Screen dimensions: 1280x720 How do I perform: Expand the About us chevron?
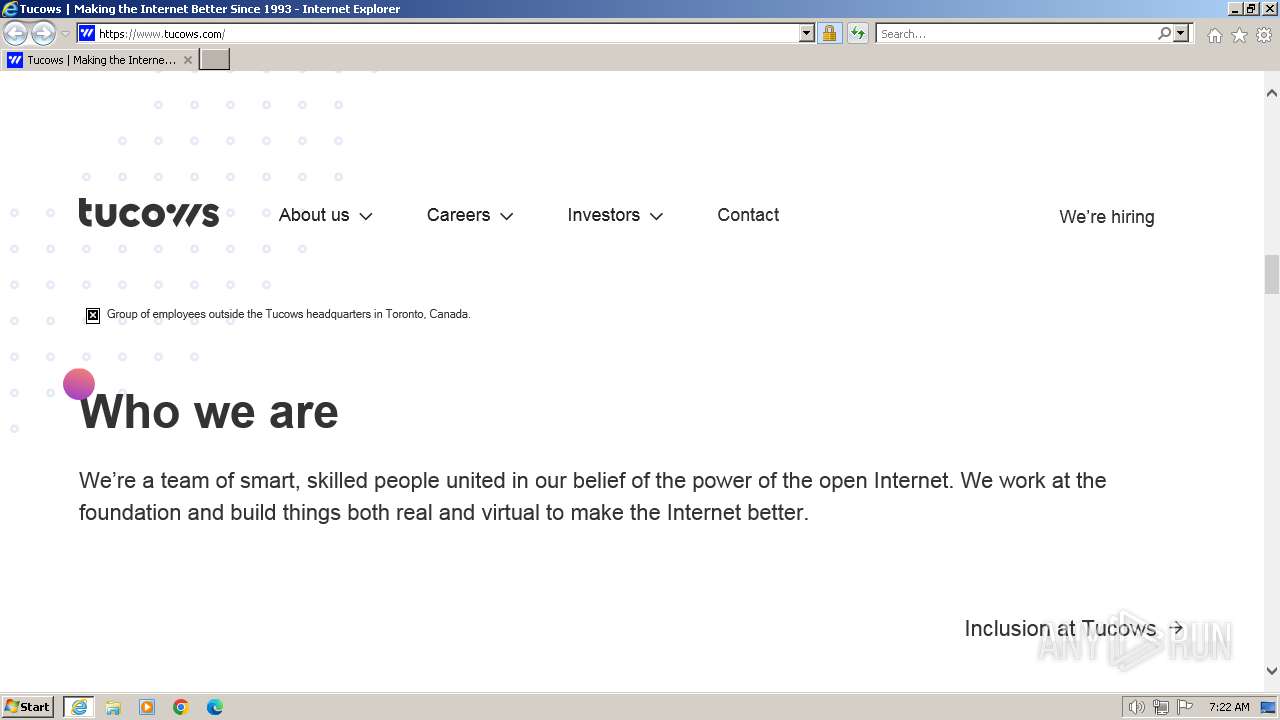click(366, 216)
